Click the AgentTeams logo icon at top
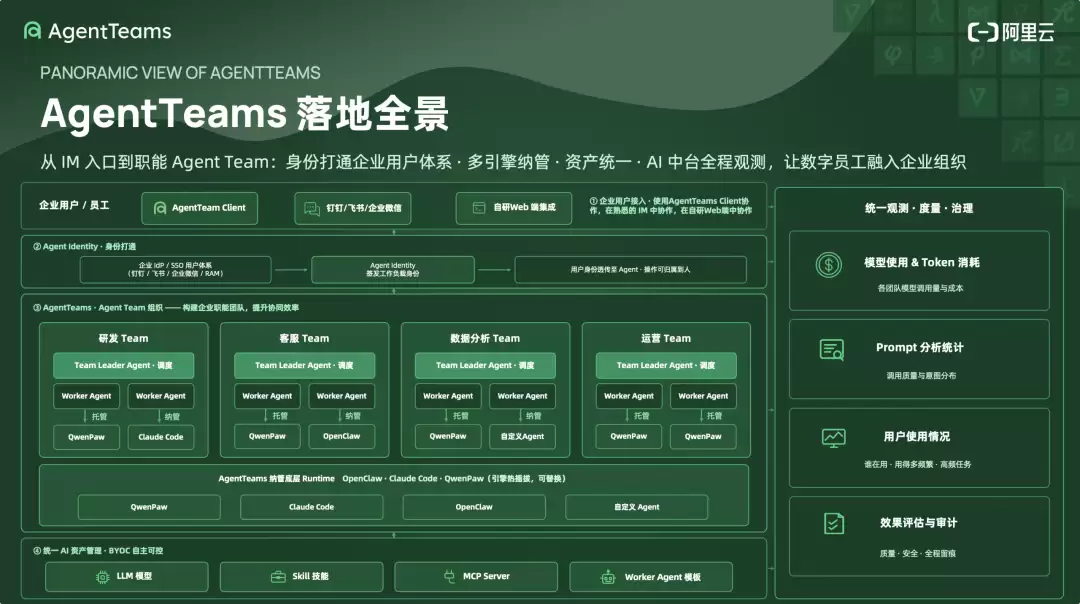Viewport: 1080px width, 604px height. tap(32, 30)
